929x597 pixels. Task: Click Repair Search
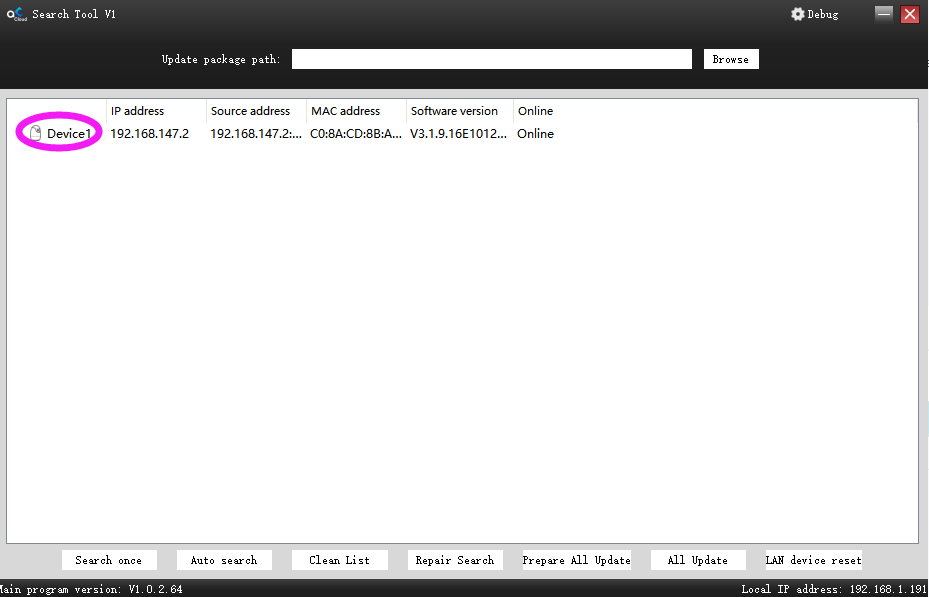pos(455,560)
